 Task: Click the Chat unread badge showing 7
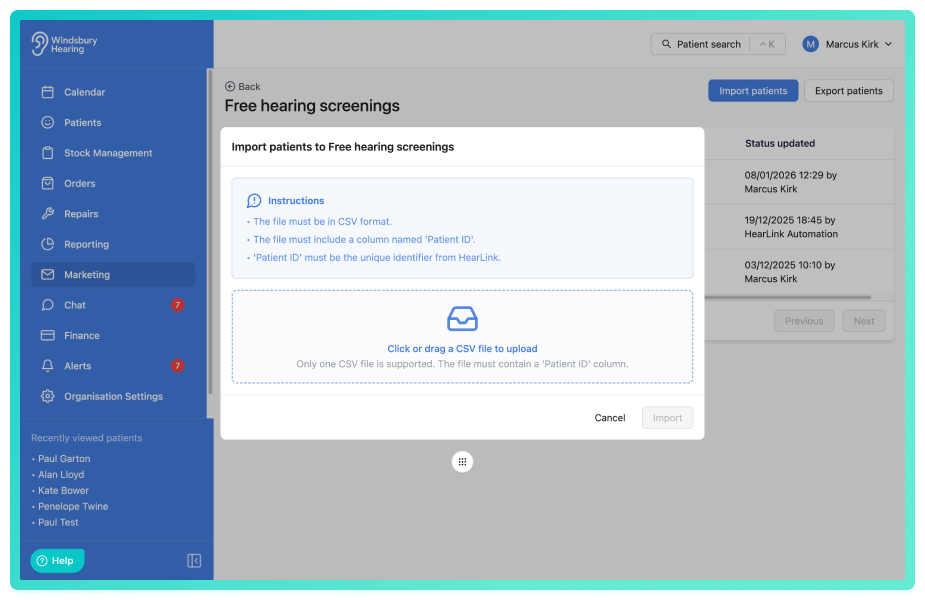[177, 305]
